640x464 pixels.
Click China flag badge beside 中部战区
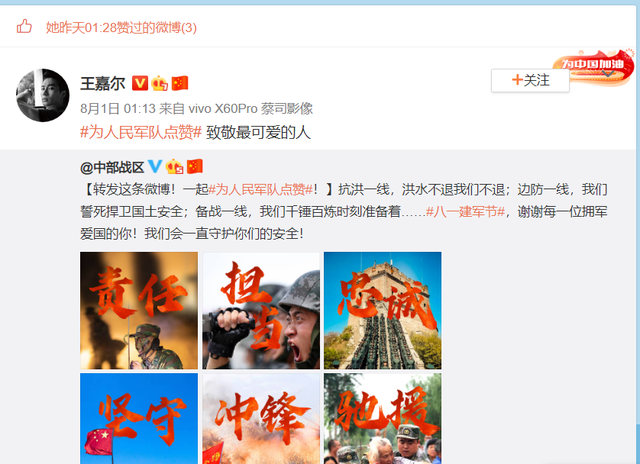pos(195,167)
